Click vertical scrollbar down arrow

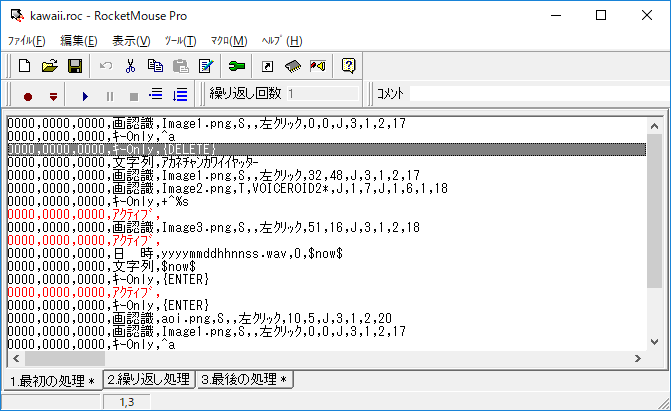pyautogui.click(x=654, y=342)
